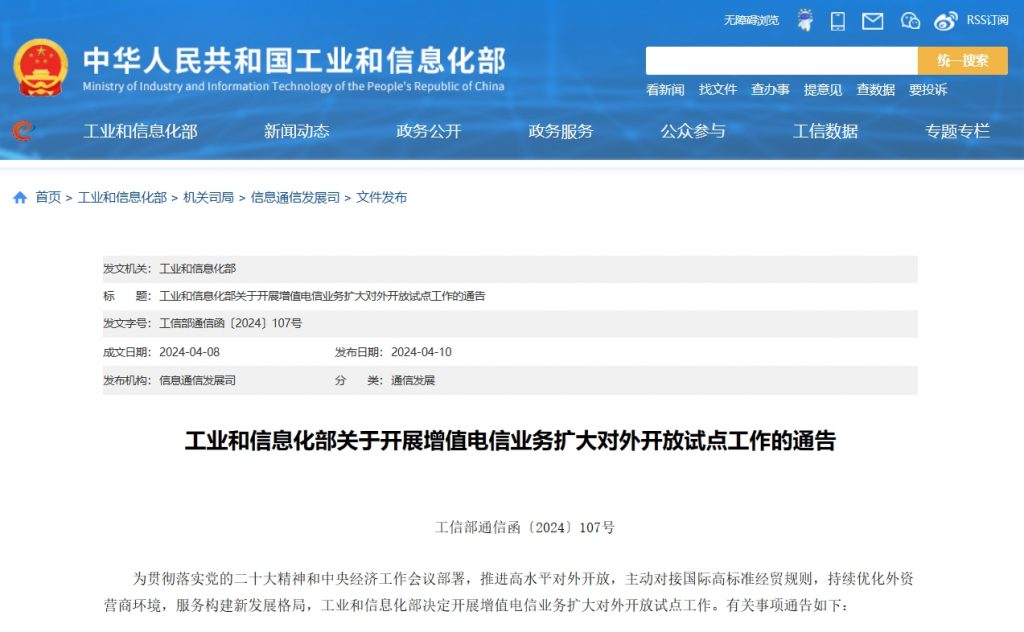Open the 工信数据 navigation item
Image resolution: width=1024 pixels, height=632 pixels.
pos(825,131)
